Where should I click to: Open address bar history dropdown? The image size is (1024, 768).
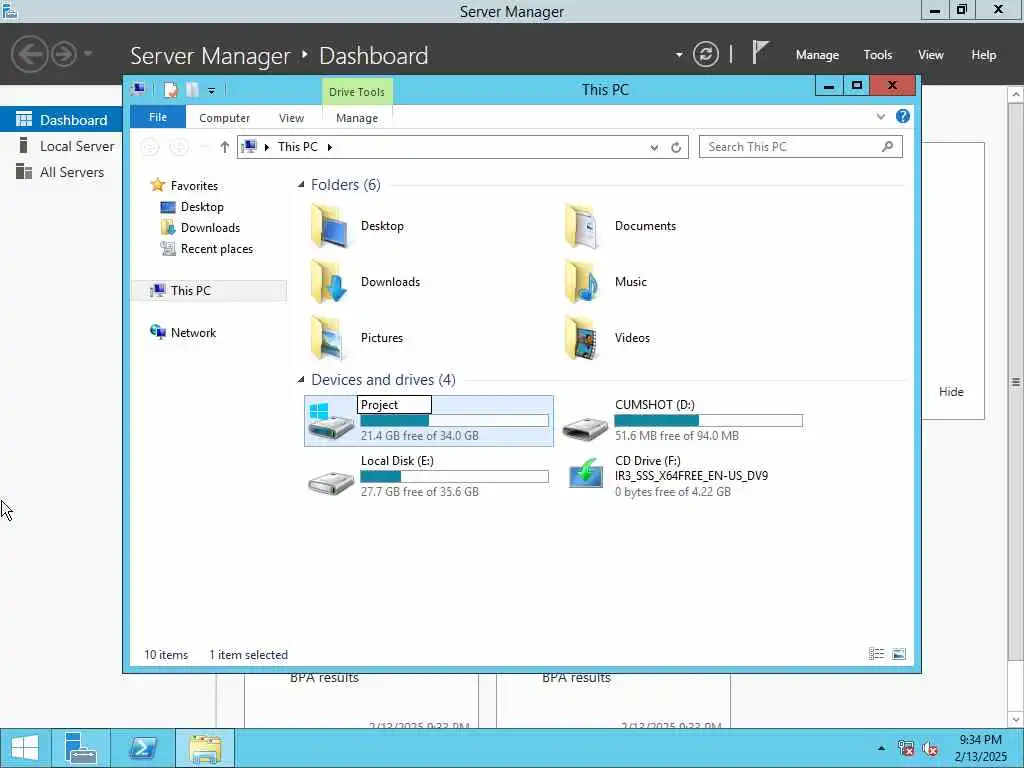pos(654,148)
